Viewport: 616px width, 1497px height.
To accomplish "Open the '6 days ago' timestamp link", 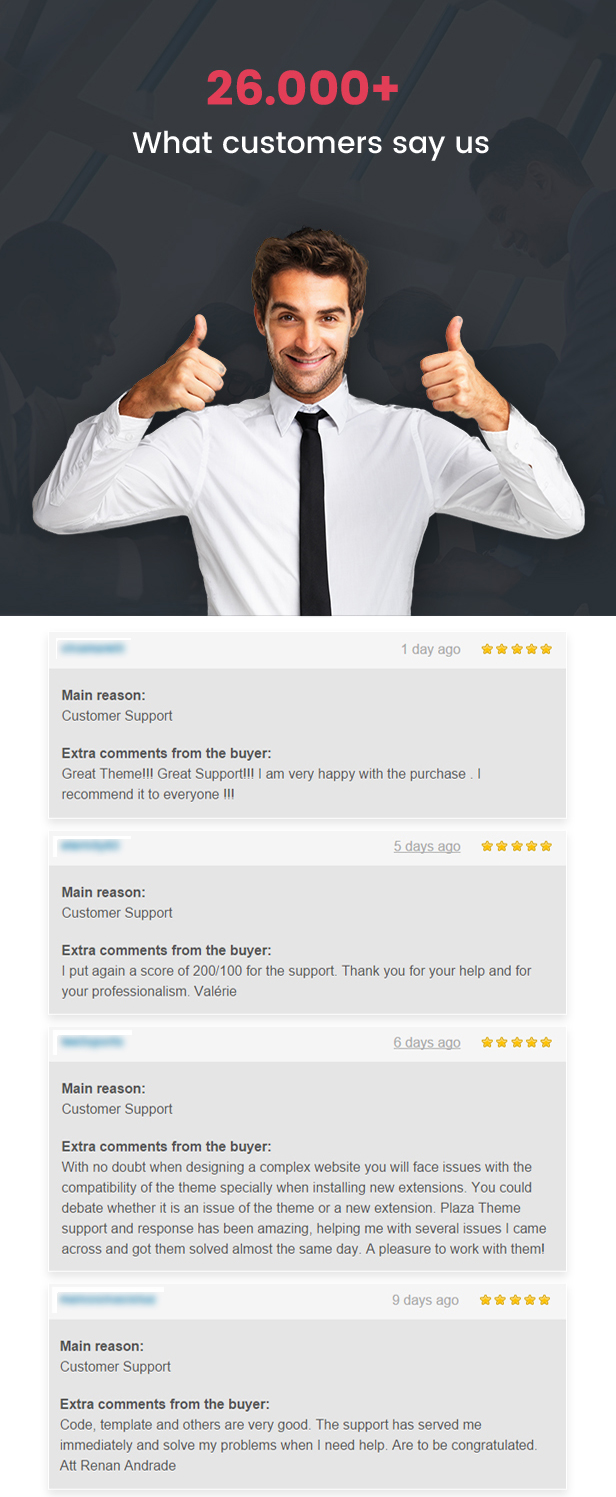I will 427,1042.
